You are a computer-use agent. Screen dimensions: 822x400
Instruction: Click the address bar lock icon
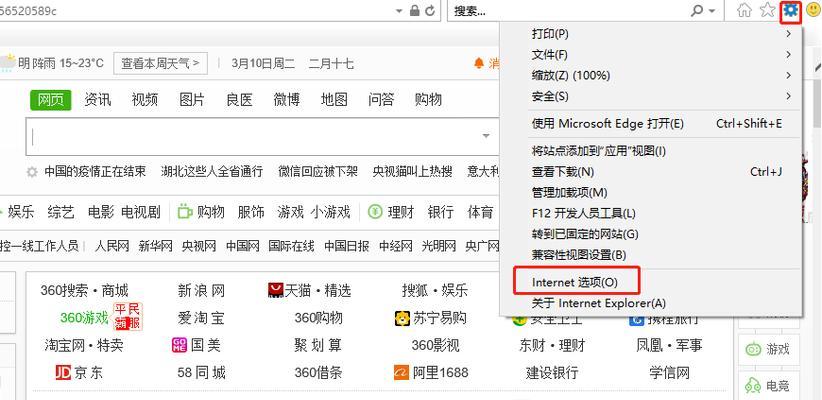click(x=415, y=10)
